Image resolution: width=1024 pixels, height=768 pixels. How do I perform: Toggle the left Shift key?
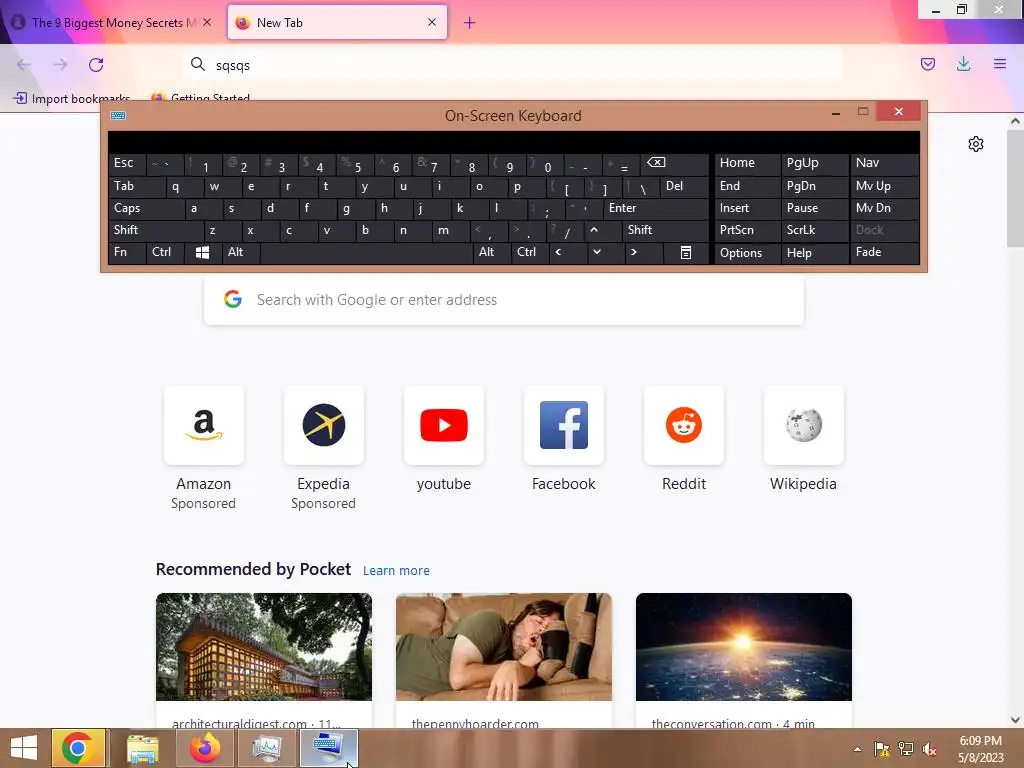click(155, 231)
